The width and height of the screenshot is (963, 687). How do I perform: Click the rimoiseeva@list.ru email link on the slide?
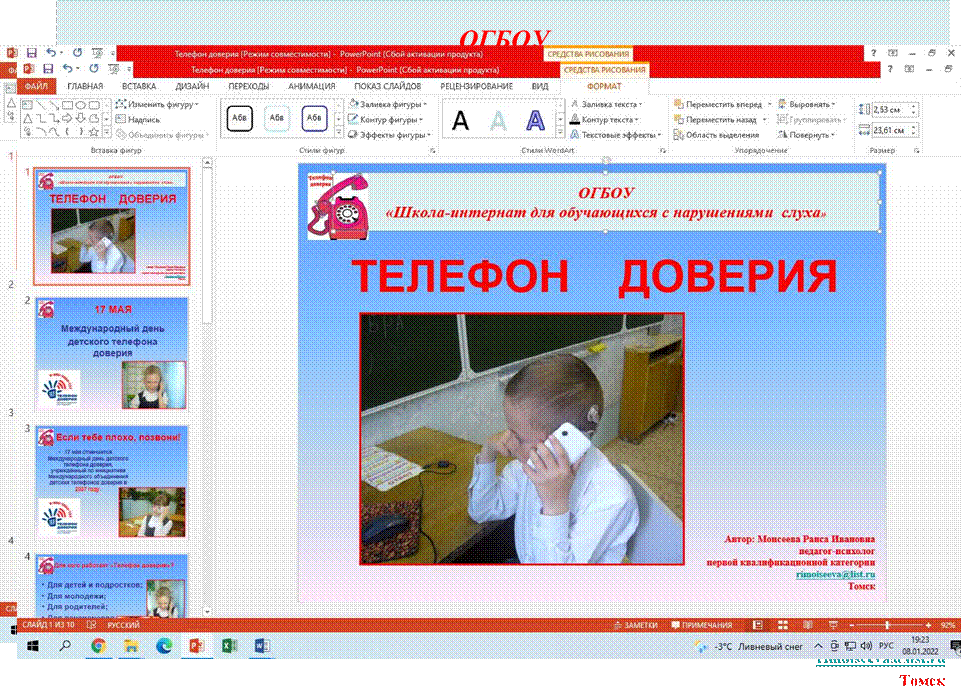[x=835, y=574]
